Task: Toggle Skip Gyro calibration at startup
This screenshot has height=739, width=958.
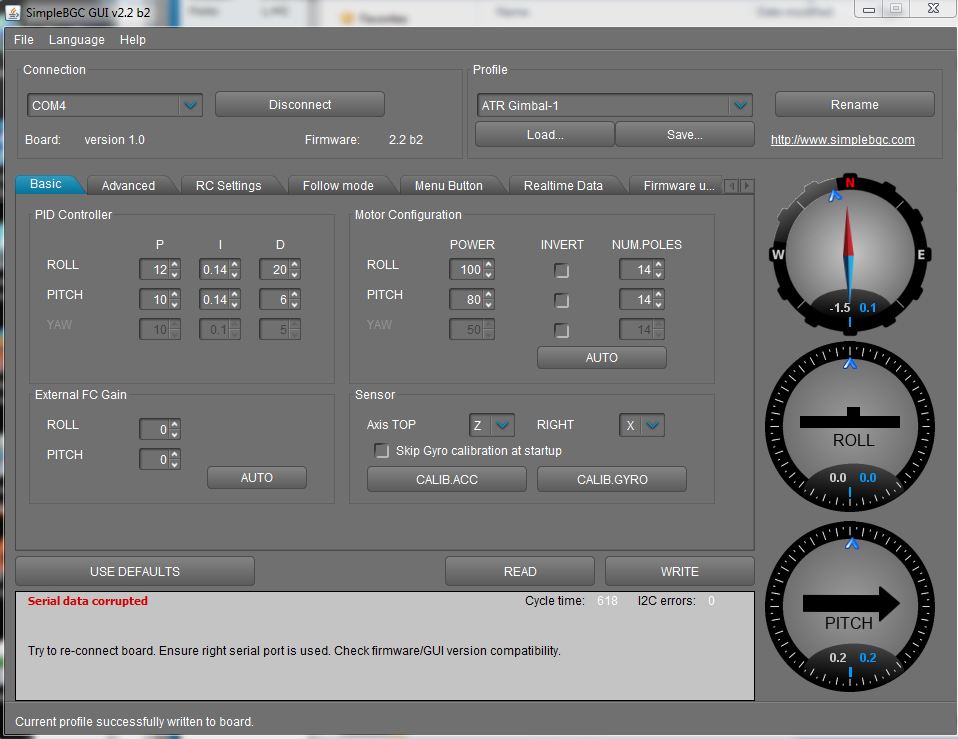Action: [381, 451]
